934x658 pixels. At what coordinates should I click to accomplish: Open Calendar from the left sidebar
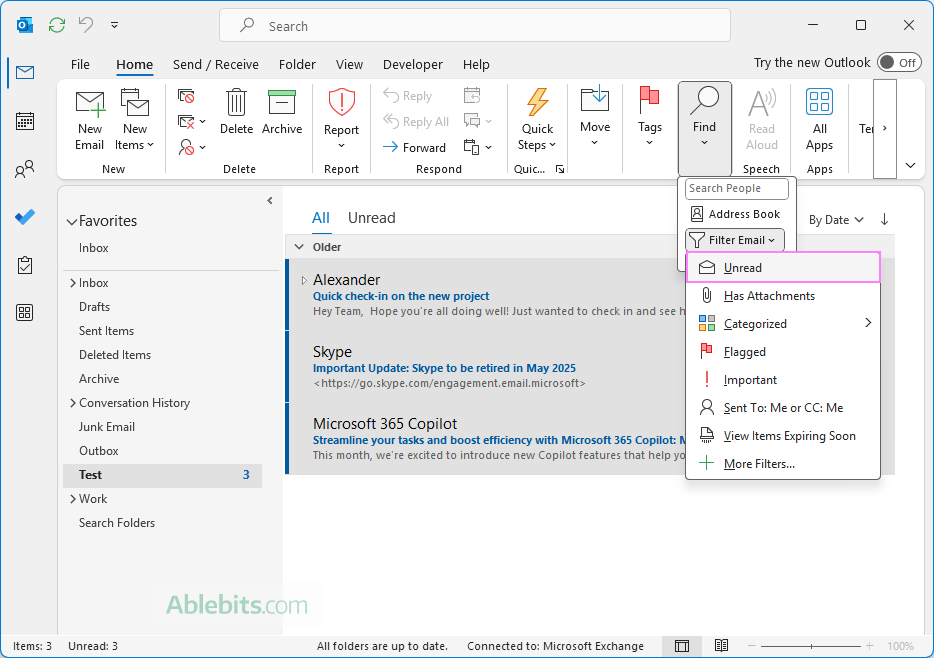coord(25,121)
